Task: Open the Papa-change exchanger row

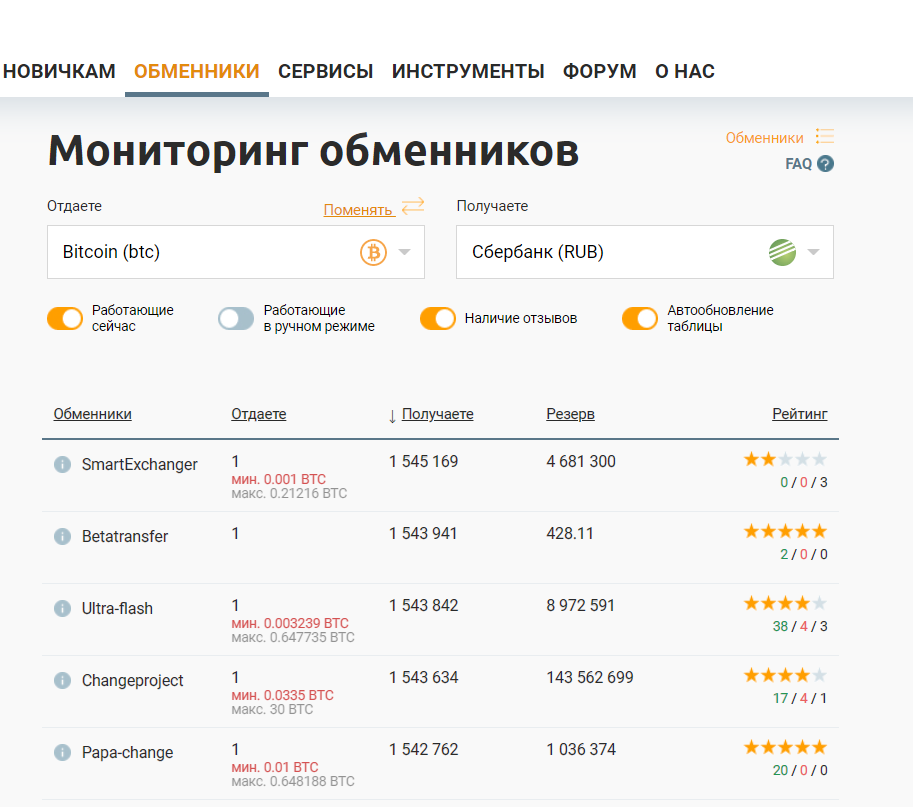Action: pyautogui.click(x=440, y=763)
